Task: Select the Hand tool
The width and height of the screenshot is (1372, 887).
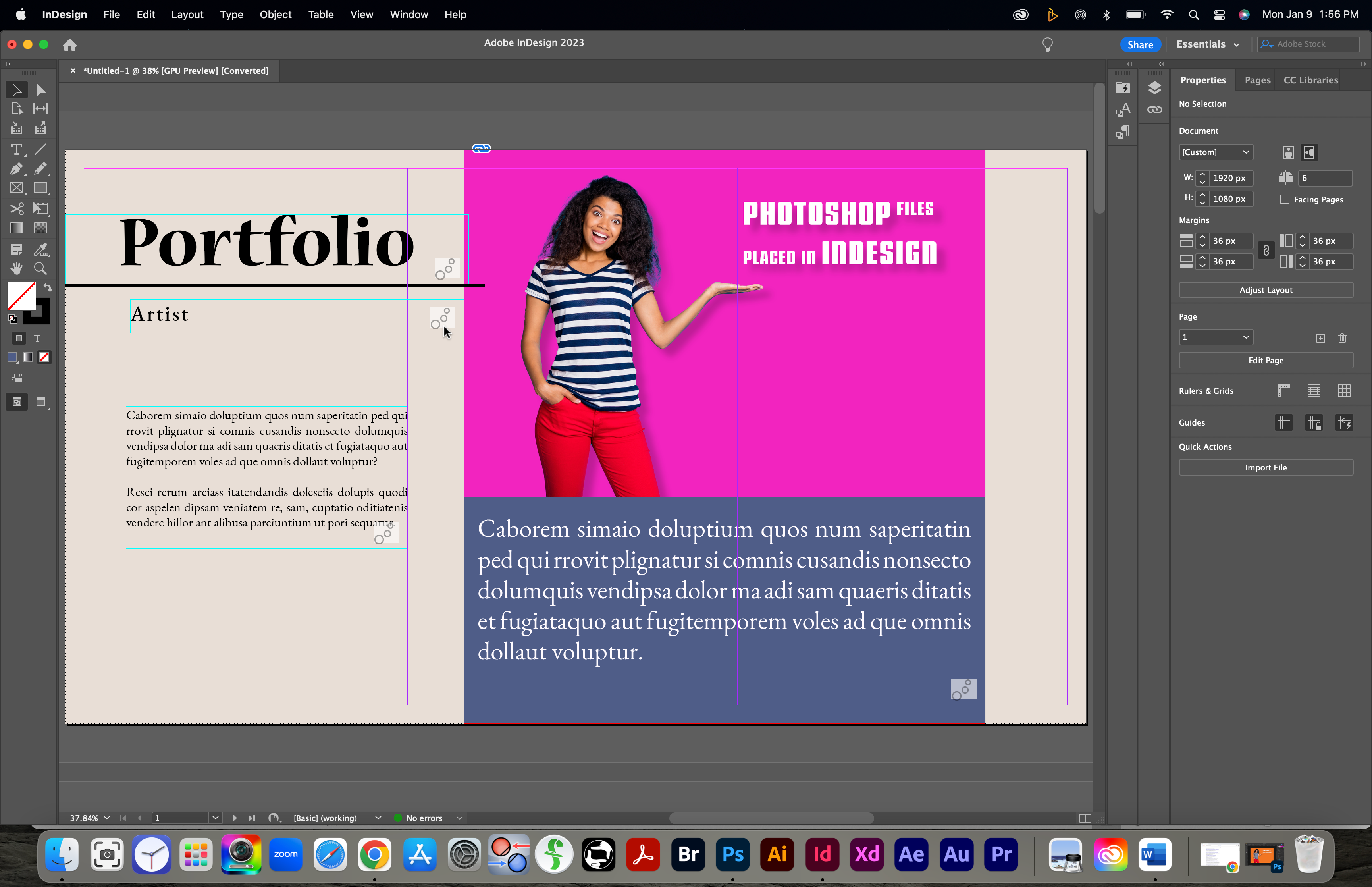Action: [x=17, y=268]
